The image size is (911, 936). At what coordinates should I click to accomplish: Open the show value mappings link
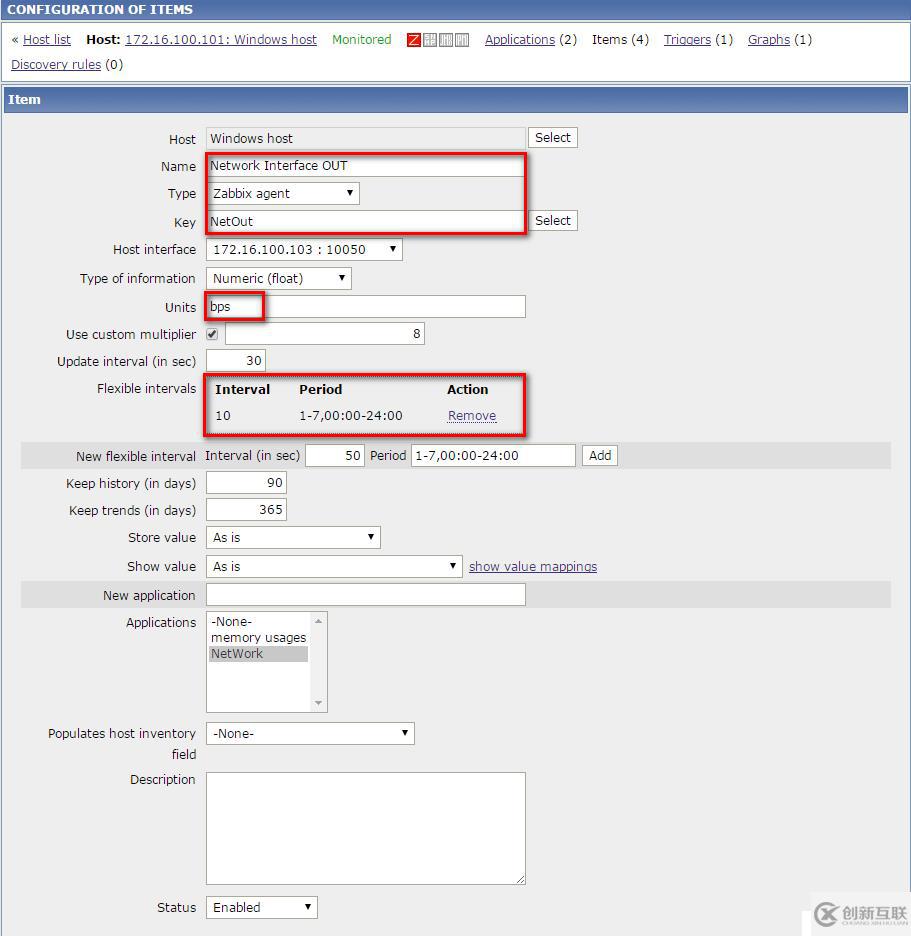[533, 566]
